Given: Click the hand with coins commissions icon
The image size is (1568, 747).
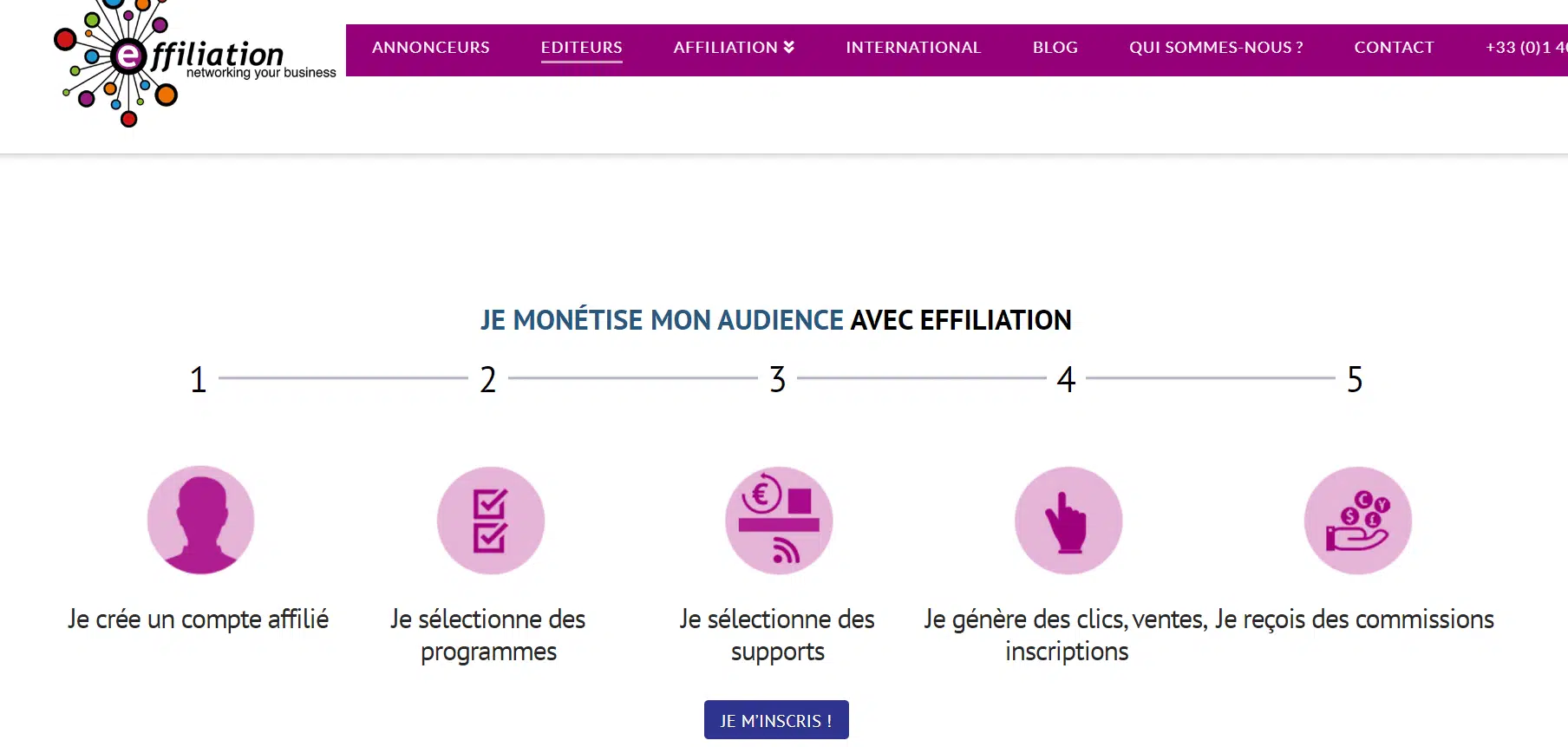Looking at the screenshot, I should coord(1357,520).
